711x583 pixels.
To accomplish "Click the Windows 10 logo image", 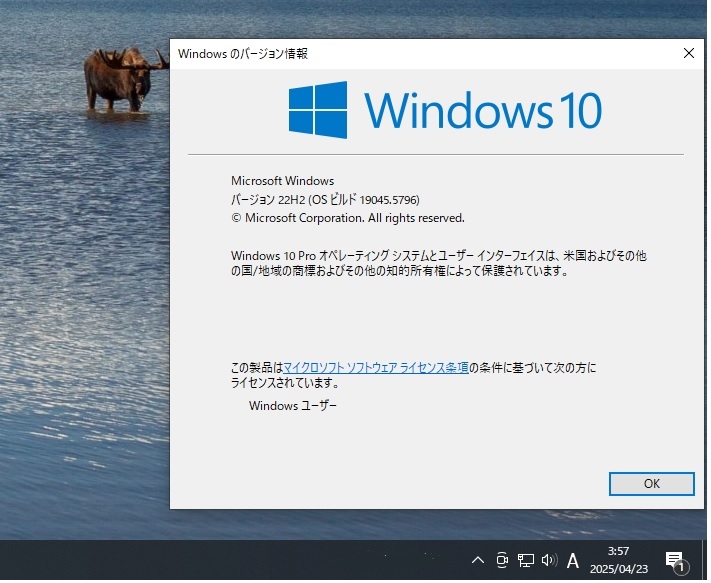I will coord(447,110).
